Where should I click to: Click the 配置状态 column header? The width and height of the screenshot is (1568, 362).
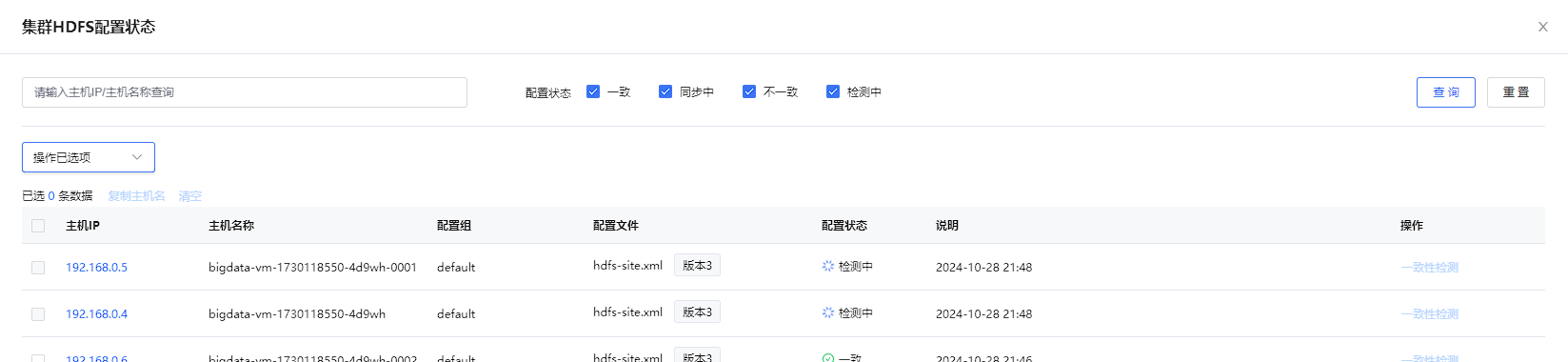844,226
